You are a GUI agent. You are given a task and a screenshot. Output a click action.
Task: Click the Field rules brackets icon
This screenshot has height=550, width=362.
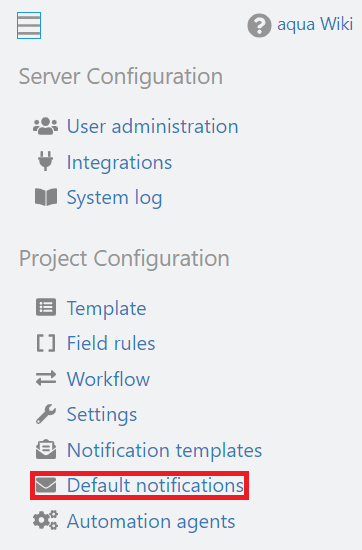point(46,343)
